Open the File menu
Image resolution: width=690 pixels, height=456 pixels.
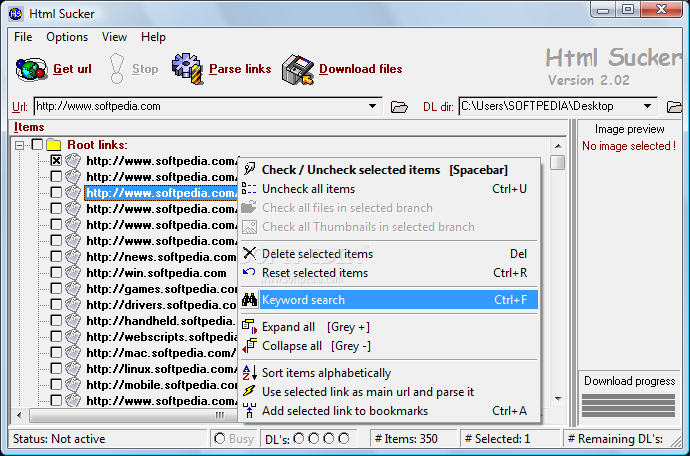(x=23, y=37)
